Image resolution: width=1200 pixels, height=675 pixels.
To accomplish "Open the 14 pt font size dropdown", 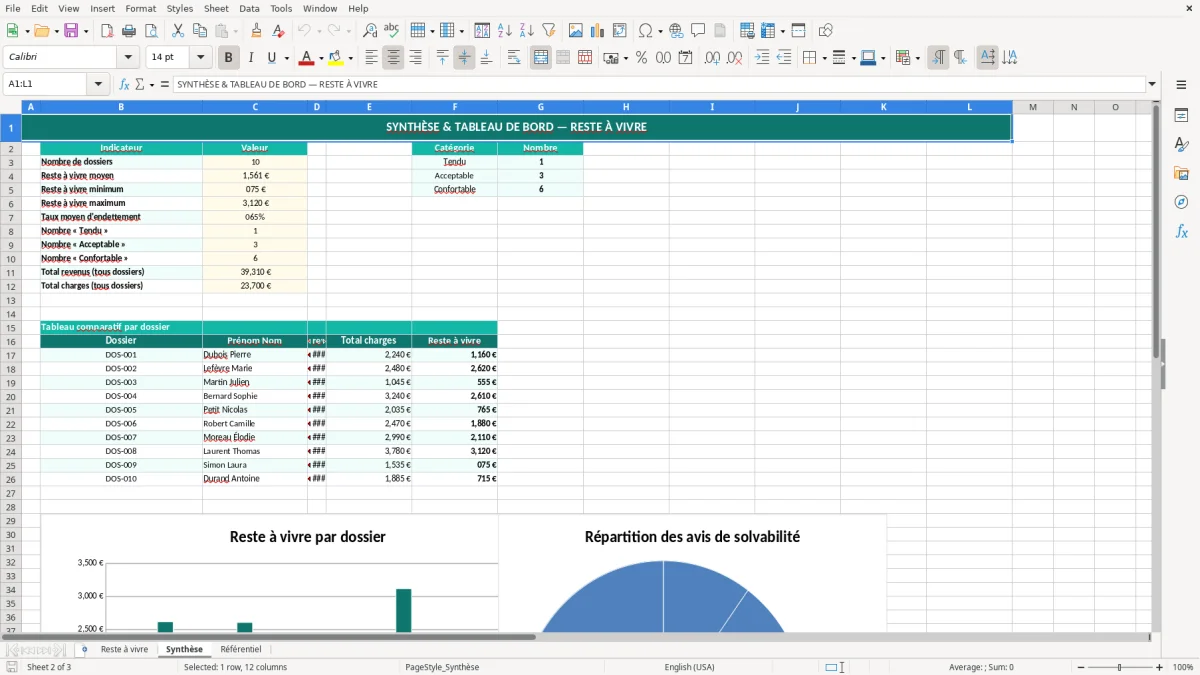I will [200, 58].
